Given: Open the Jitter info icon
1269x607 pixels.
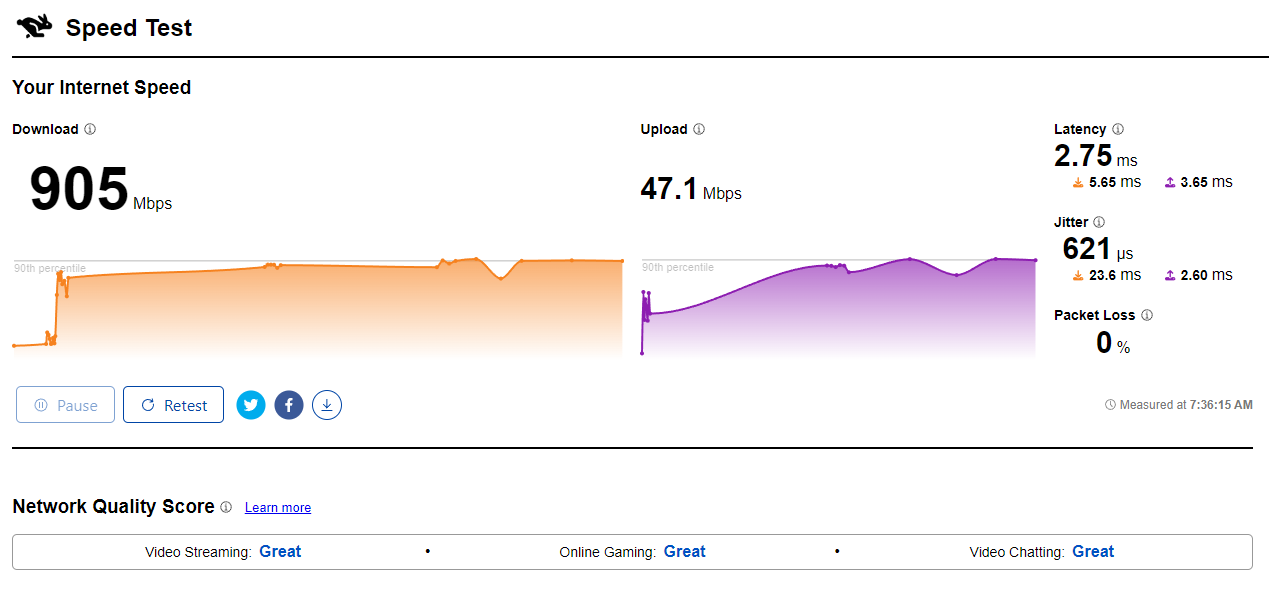Looking at the screenshot, I should (x=1099, y=222).
